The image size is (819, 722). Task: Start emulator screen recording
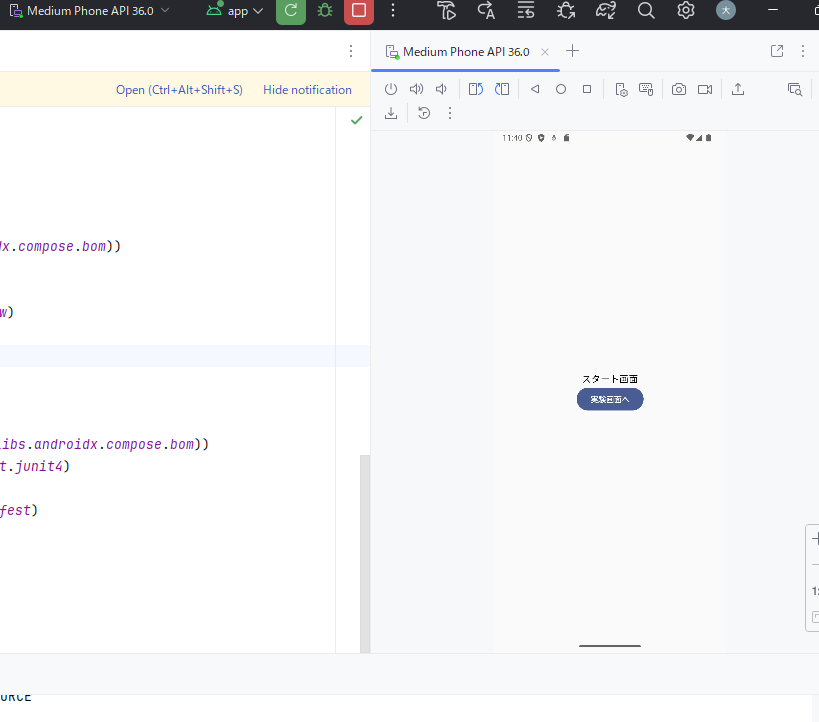click(705, 89)
